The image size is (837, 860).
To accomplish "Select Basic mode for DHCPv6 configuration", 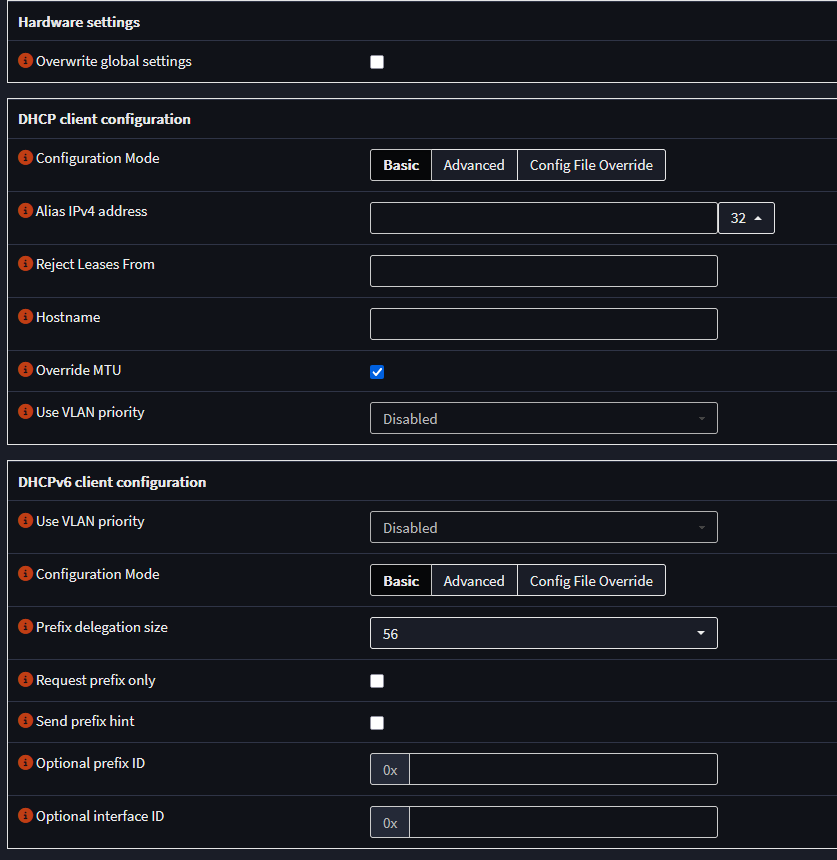I will point(401,581).
